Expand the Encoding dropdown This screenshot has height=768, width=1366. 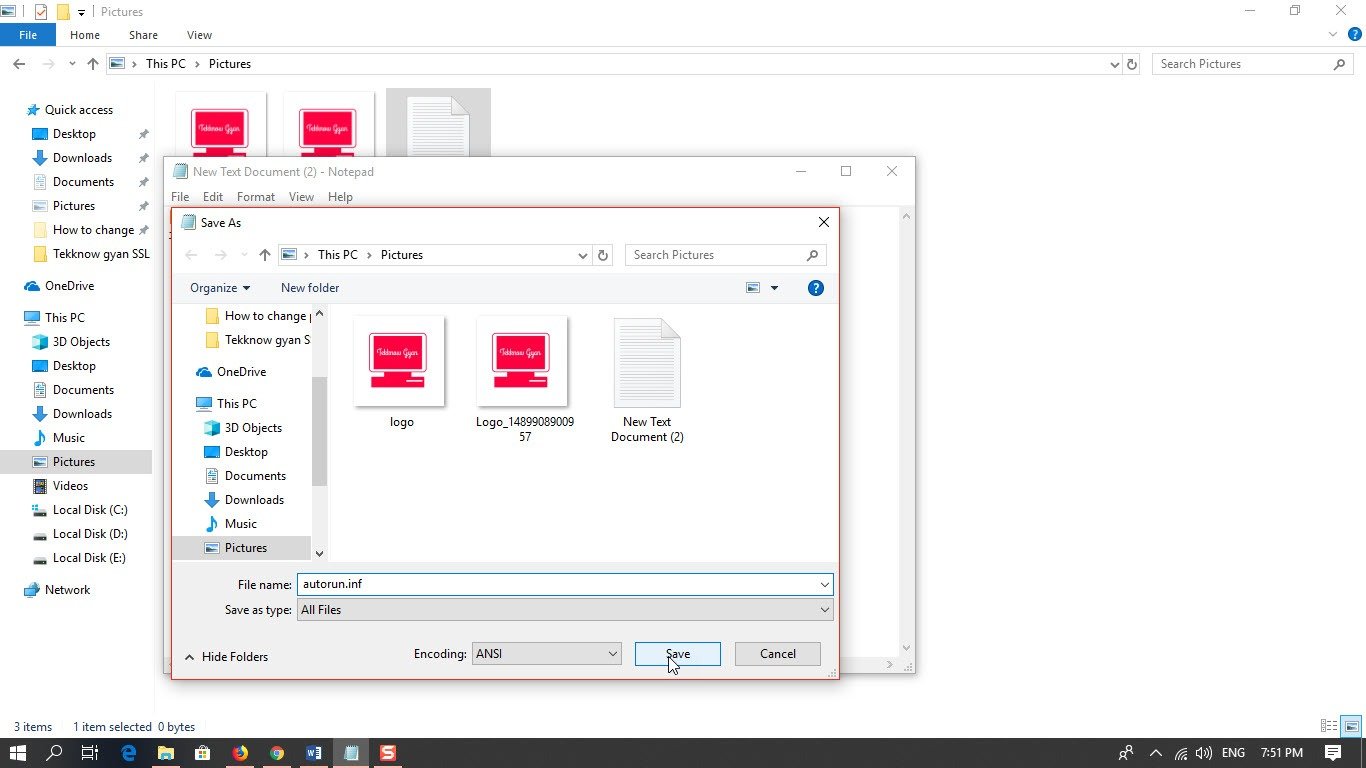tap(546, 654)
